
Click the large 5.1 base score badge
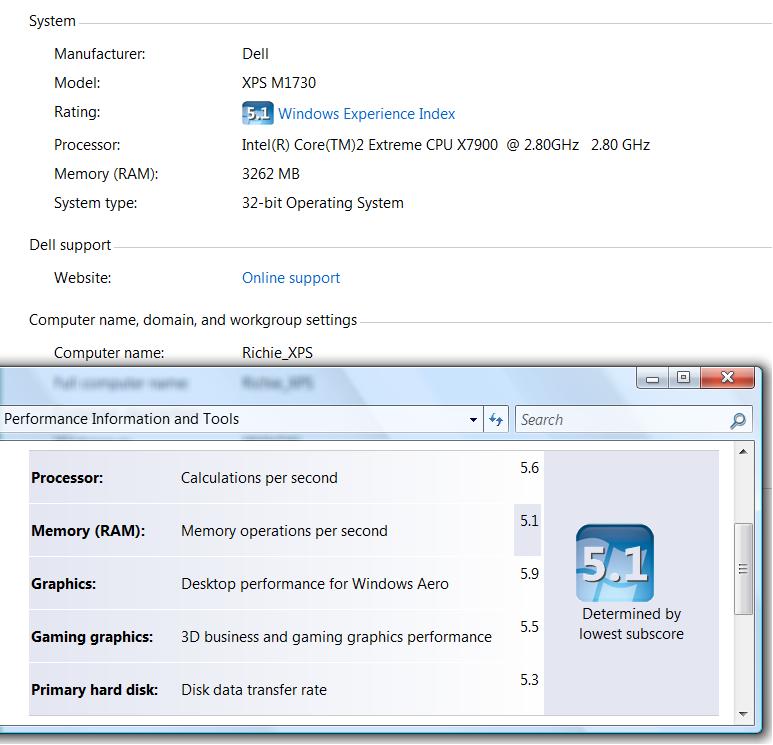615,563
